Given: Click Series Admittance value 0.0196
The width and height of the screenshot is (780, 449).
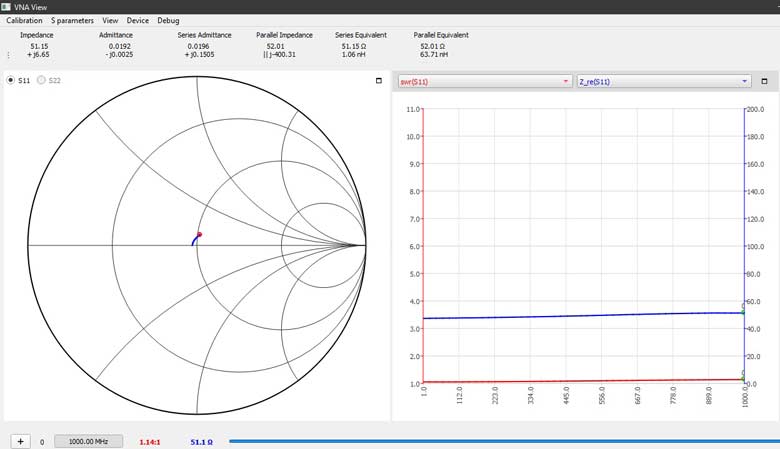Looking at the screenshot, I should click(x=198, y=46).
